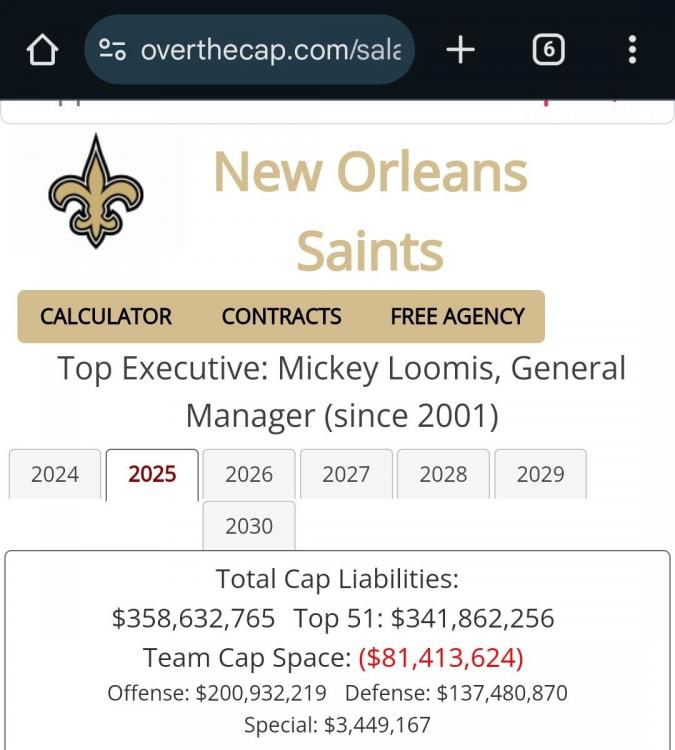675x750 pixels.
Task: Tap the overthecap.com address bar
Action: click(270, 50)
